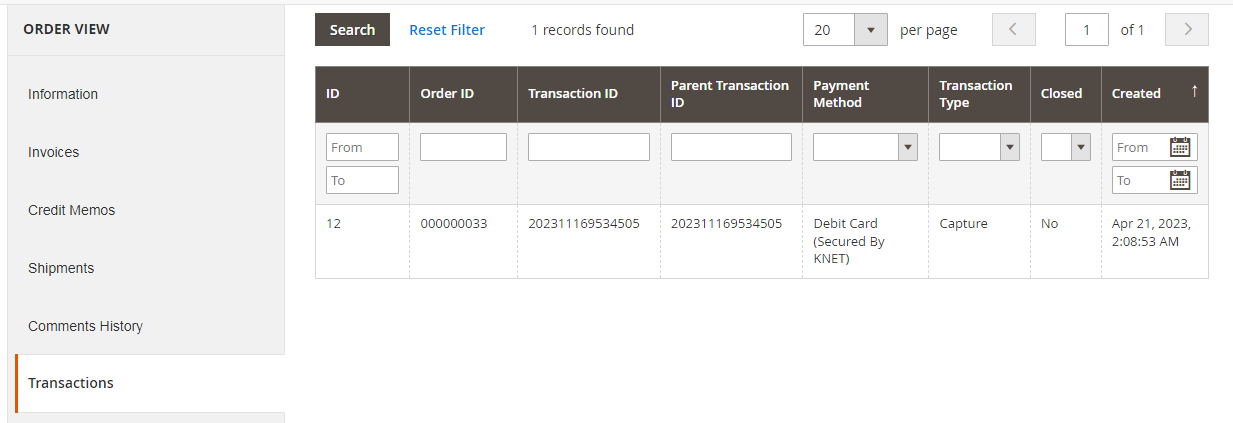
Task: Click the Search button
Action: tap(352, 30)
